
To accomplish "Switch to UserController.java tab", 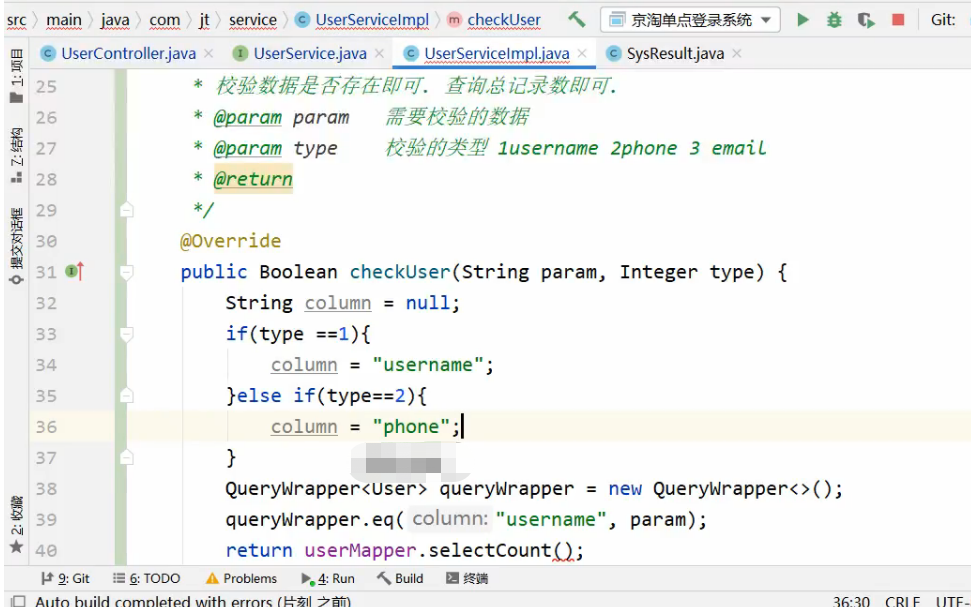I will coord(128,54).
